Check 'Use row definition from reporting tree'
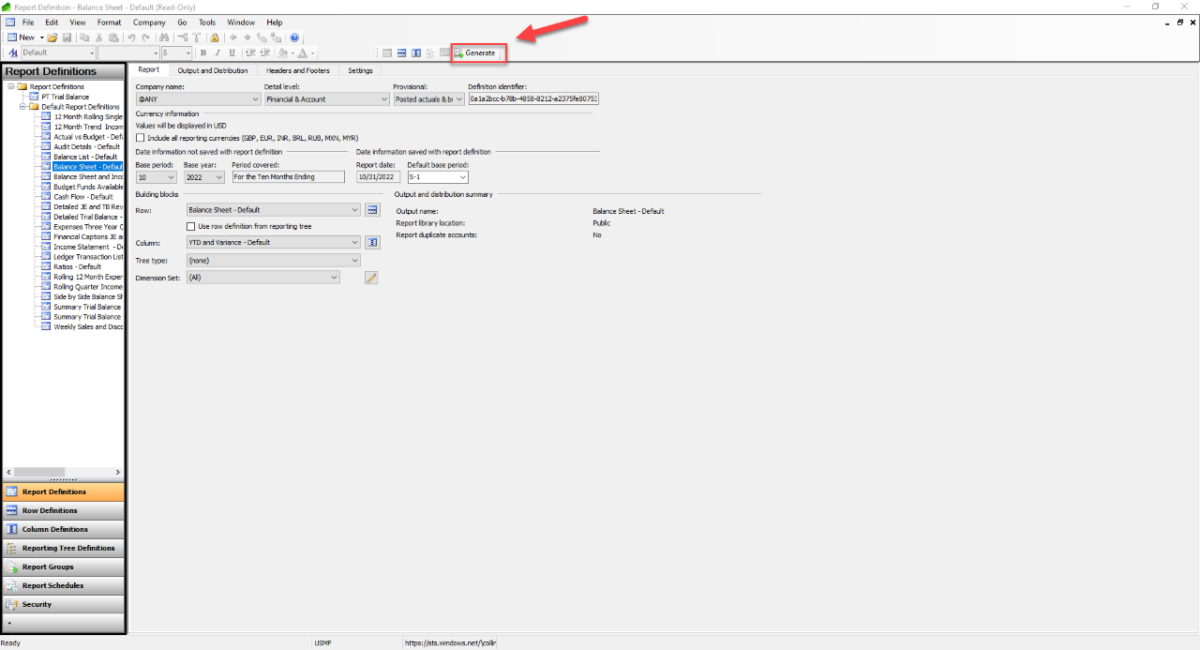1200x650 pixels. tap(190, 225)
